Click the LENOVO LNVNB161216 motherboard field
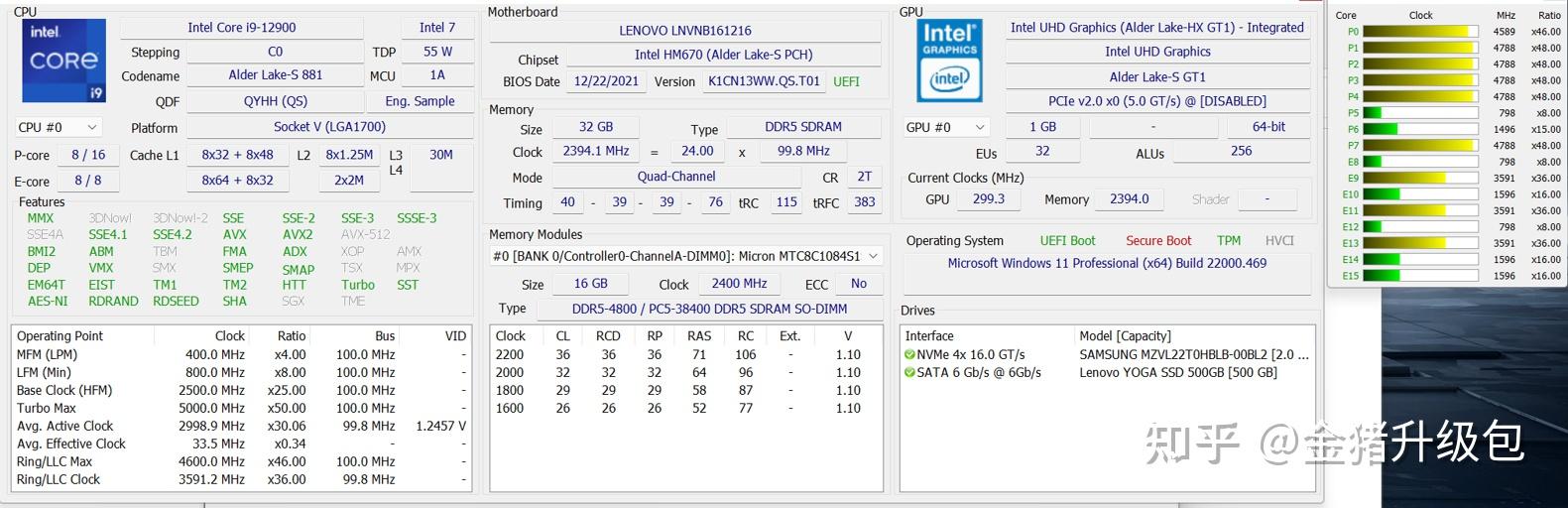The height and width of the screenshot is (508, 1568). point(685,31)
